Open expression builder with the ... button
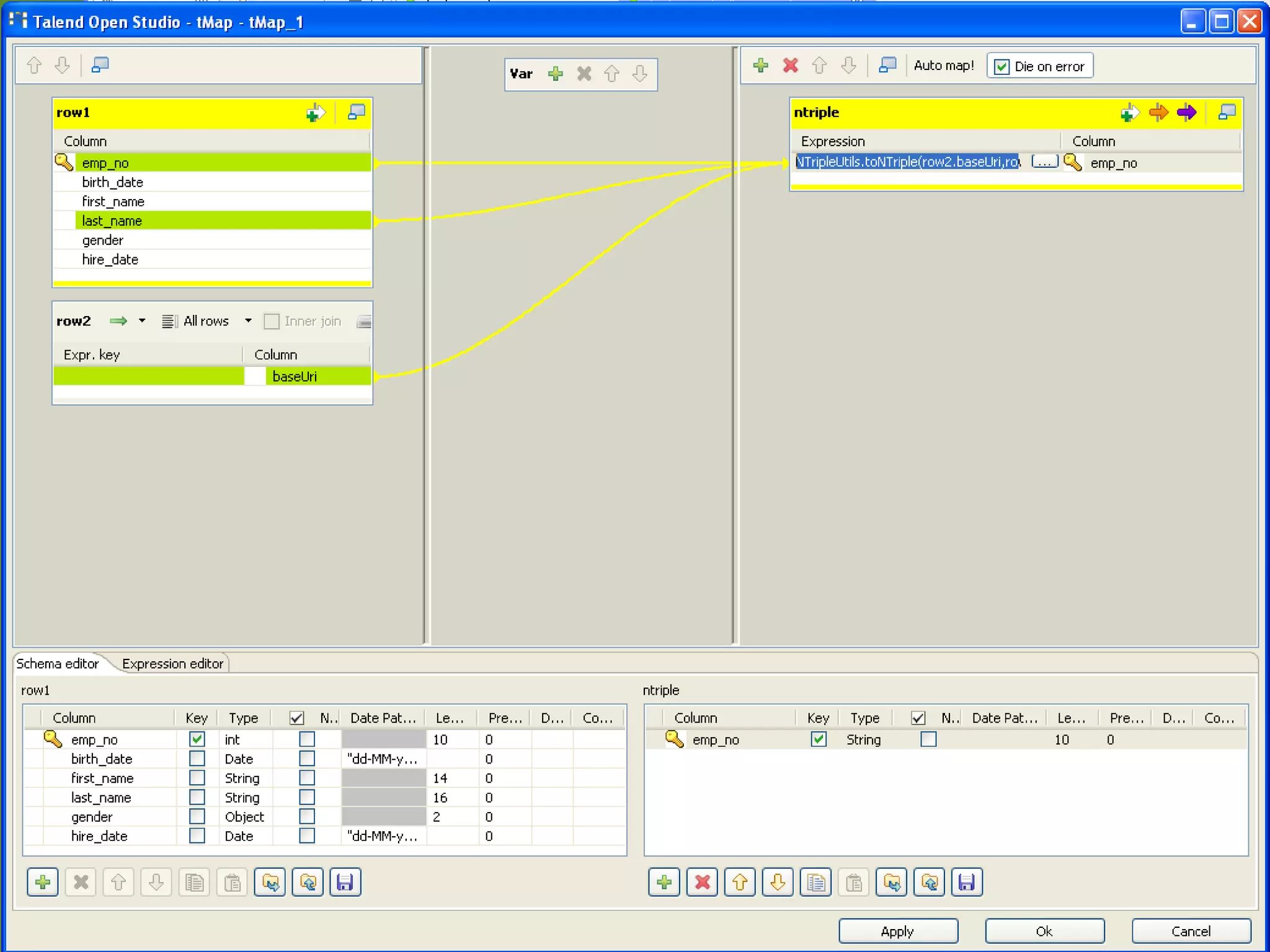The height and width of the screenshot is (952, 1270). [x=1044, y=162]
